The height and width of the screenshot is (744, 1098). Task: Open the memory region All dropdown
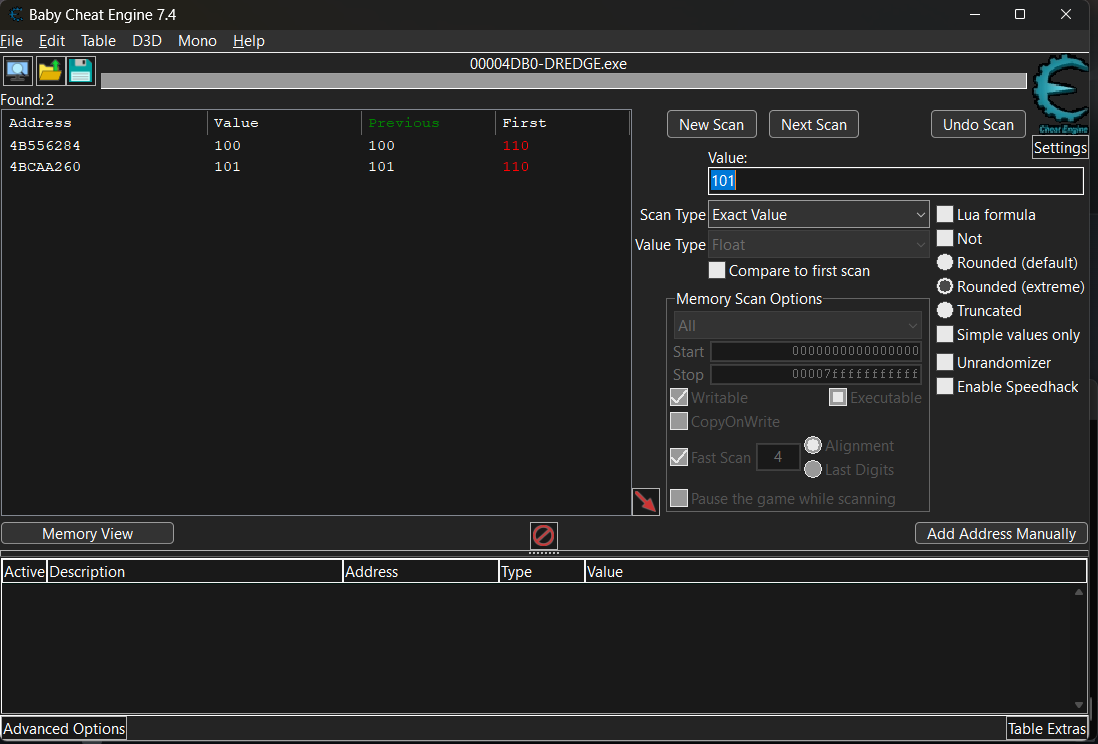797,325
